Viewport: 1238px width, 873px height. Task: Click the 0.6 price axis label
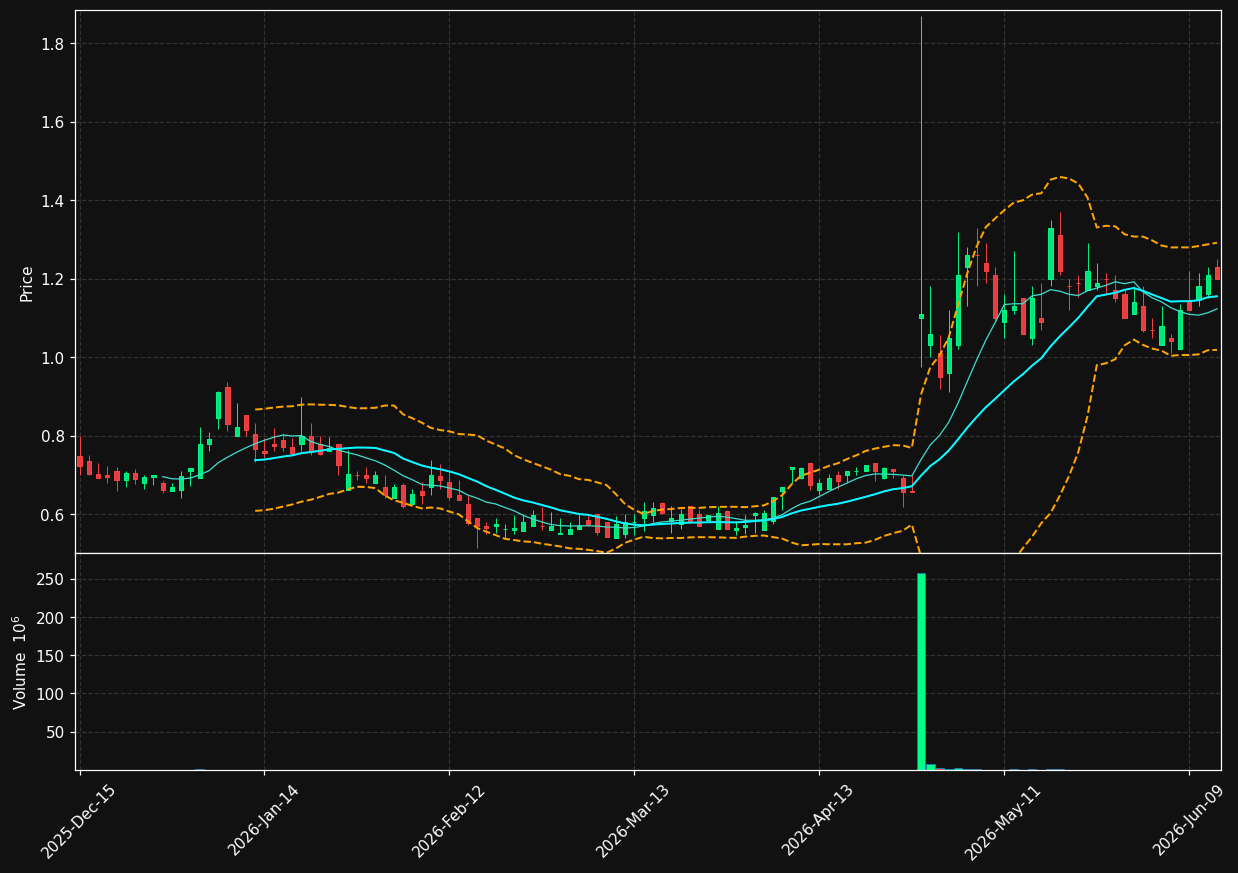(53, 515)
